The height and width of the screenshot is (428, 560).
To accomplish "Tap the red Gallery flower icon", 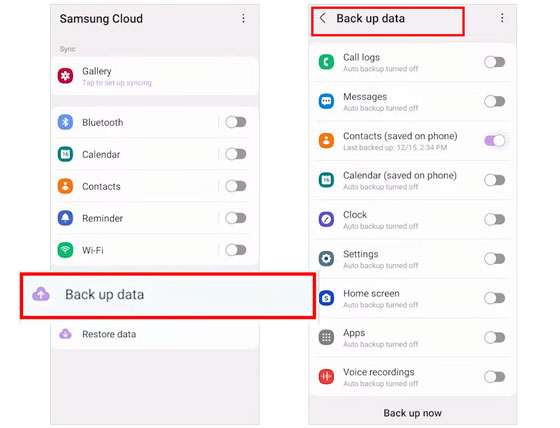I will (65, 76).
